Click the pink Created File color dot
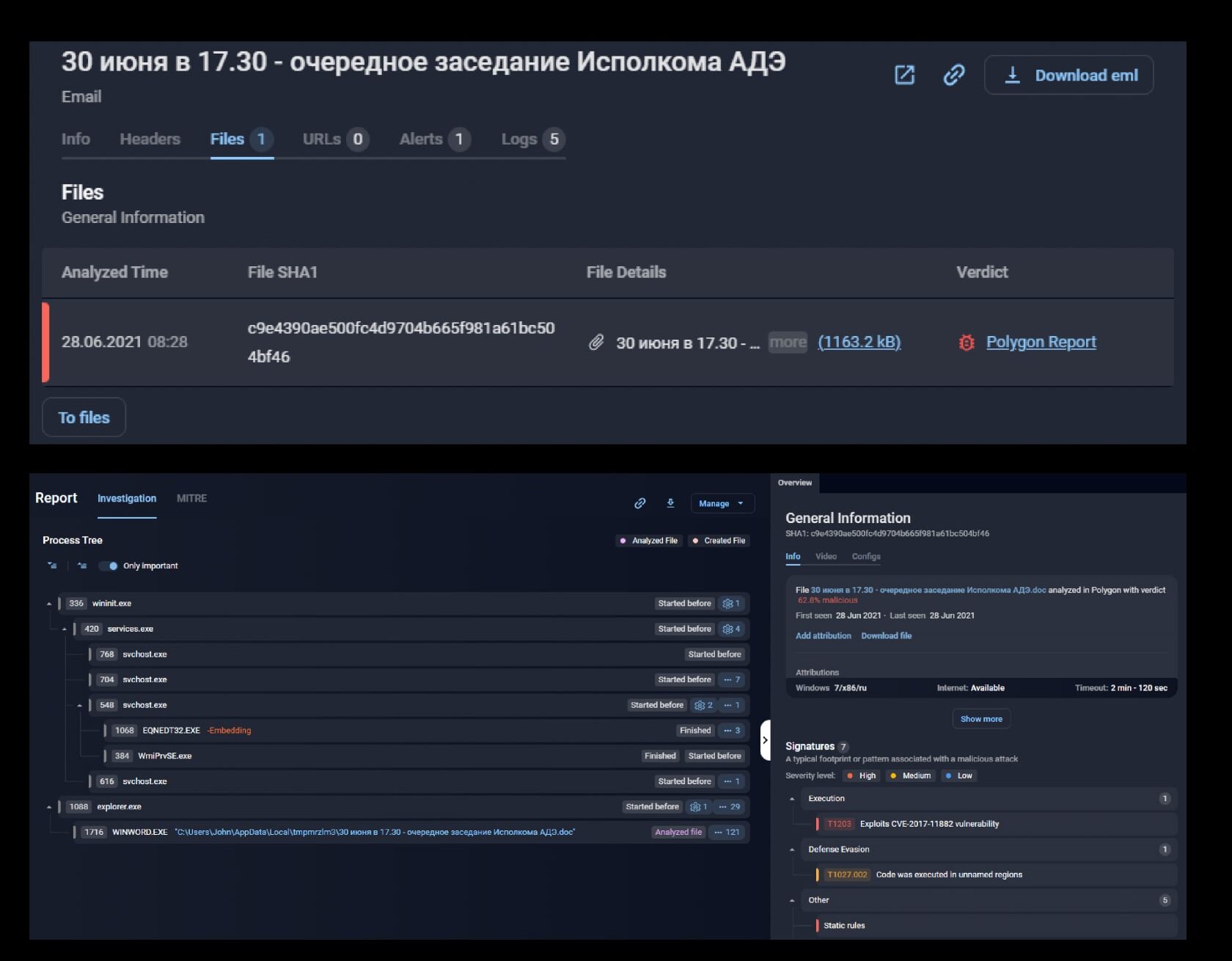This screenshot has width=1232, height=961. 694,541
